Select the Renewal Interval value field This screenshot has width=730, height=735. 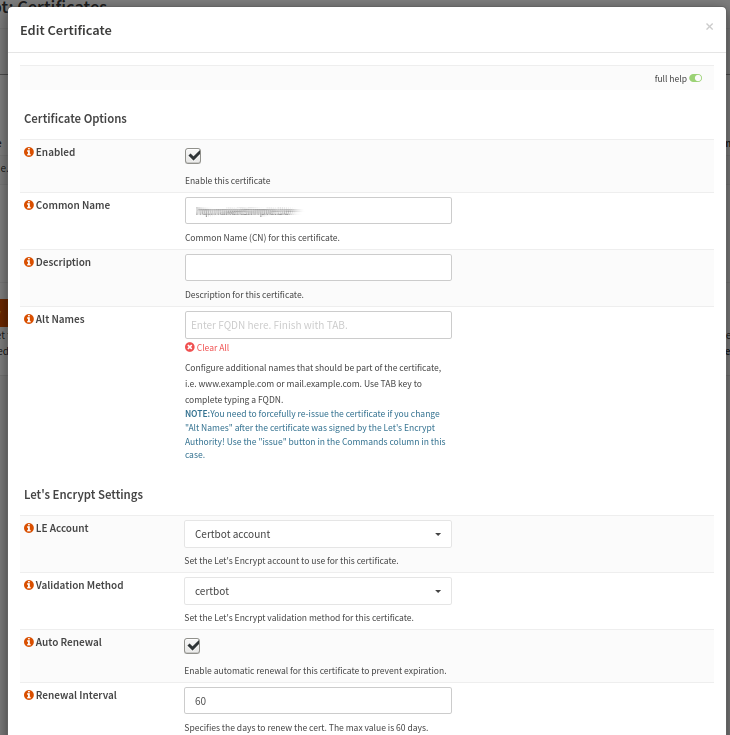[x=318, y=700]
